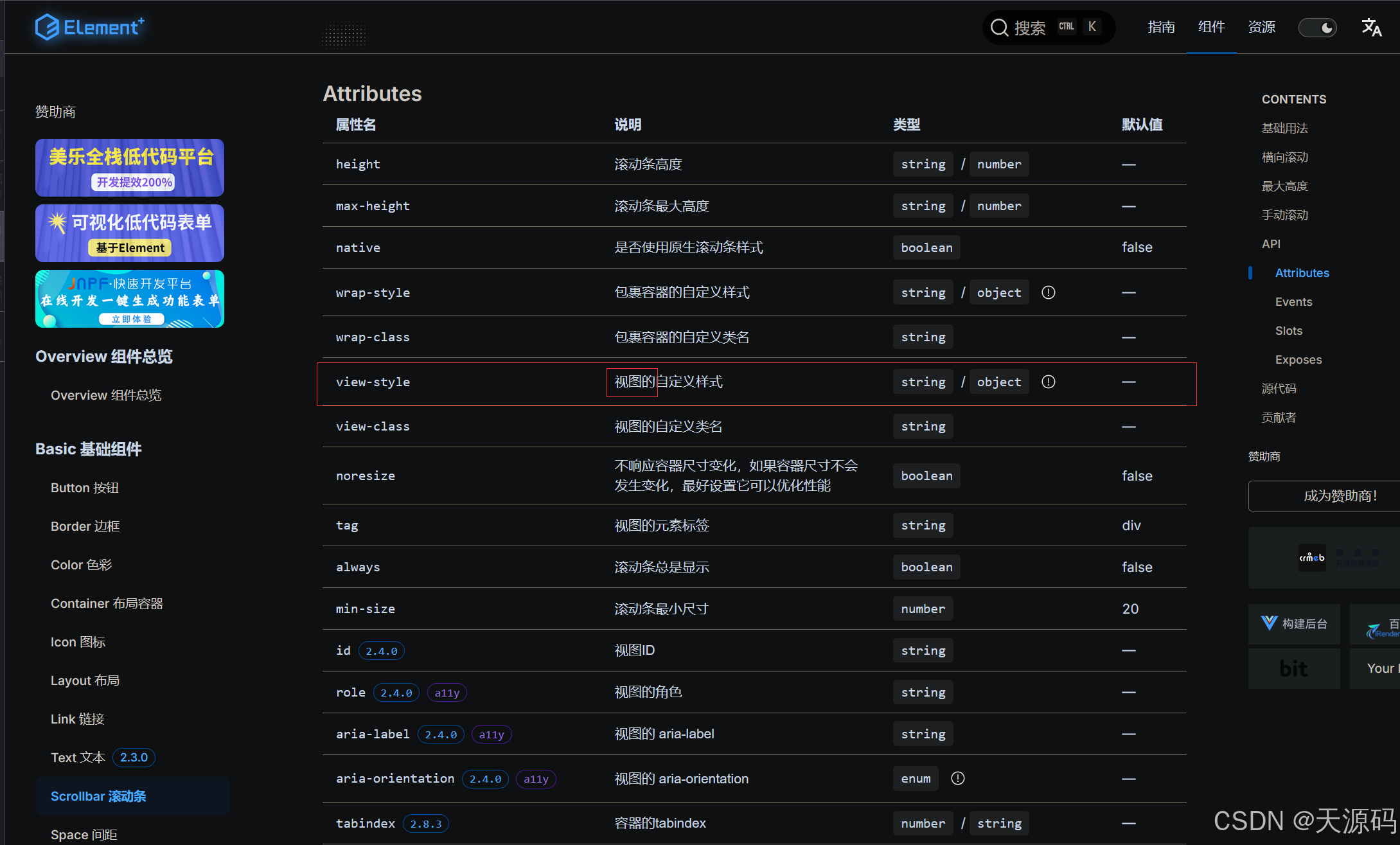The image size is (1400, 845).
Task: Click the a11y badge next to role
Action: tap(447, 692)
